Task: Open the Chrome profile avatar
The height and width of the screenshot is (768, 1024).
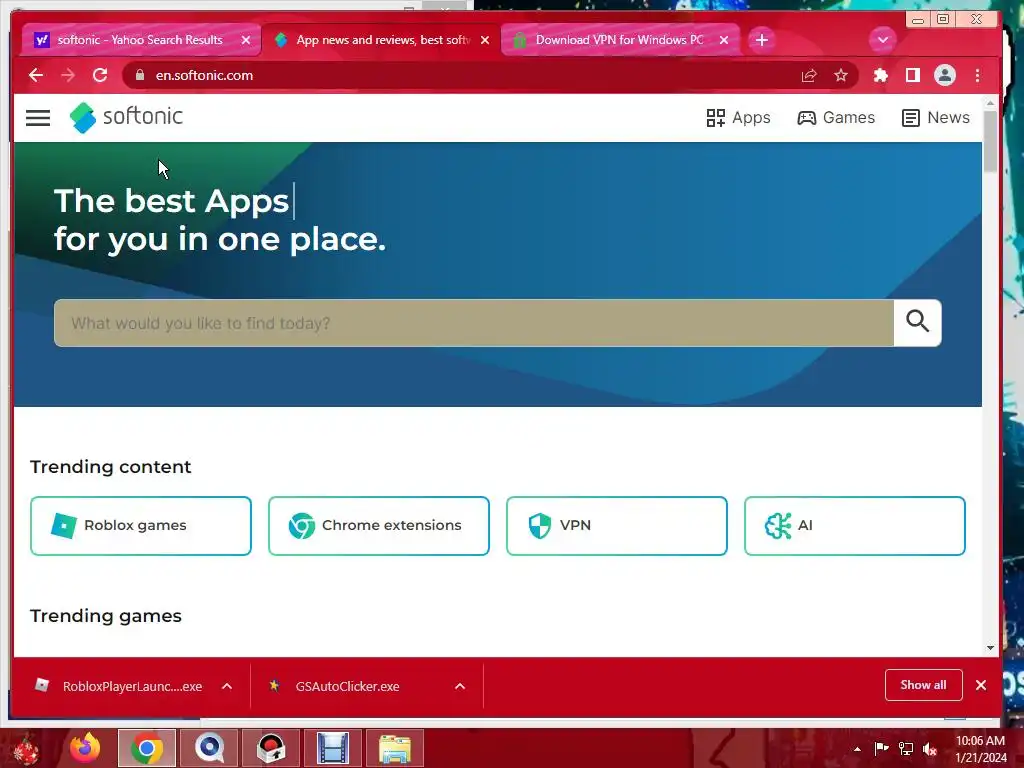Action: pyautogui.click(x=945, y=75)
